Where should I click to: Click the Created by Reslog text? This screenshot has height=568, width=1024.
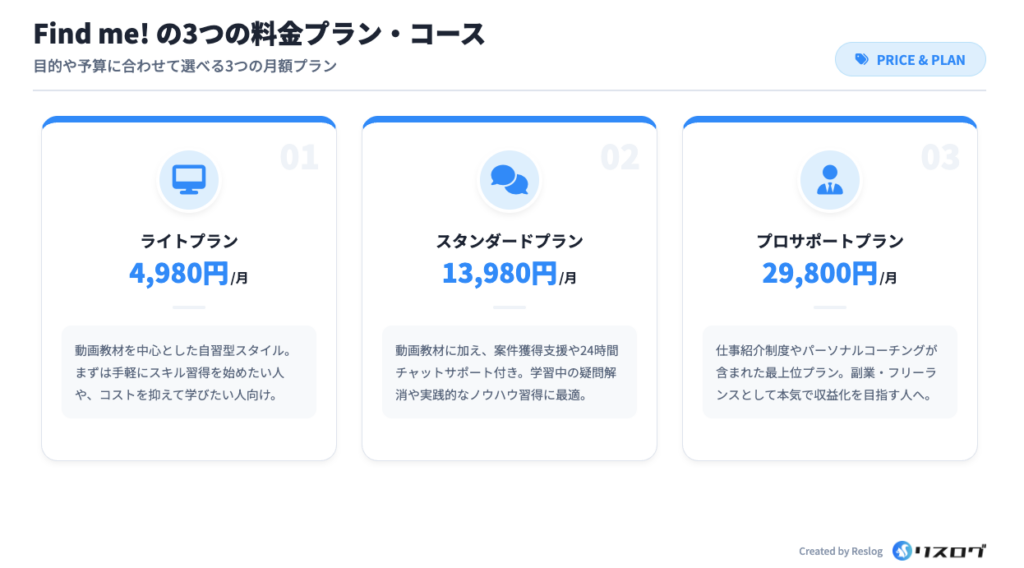click(x=840, y=551)
